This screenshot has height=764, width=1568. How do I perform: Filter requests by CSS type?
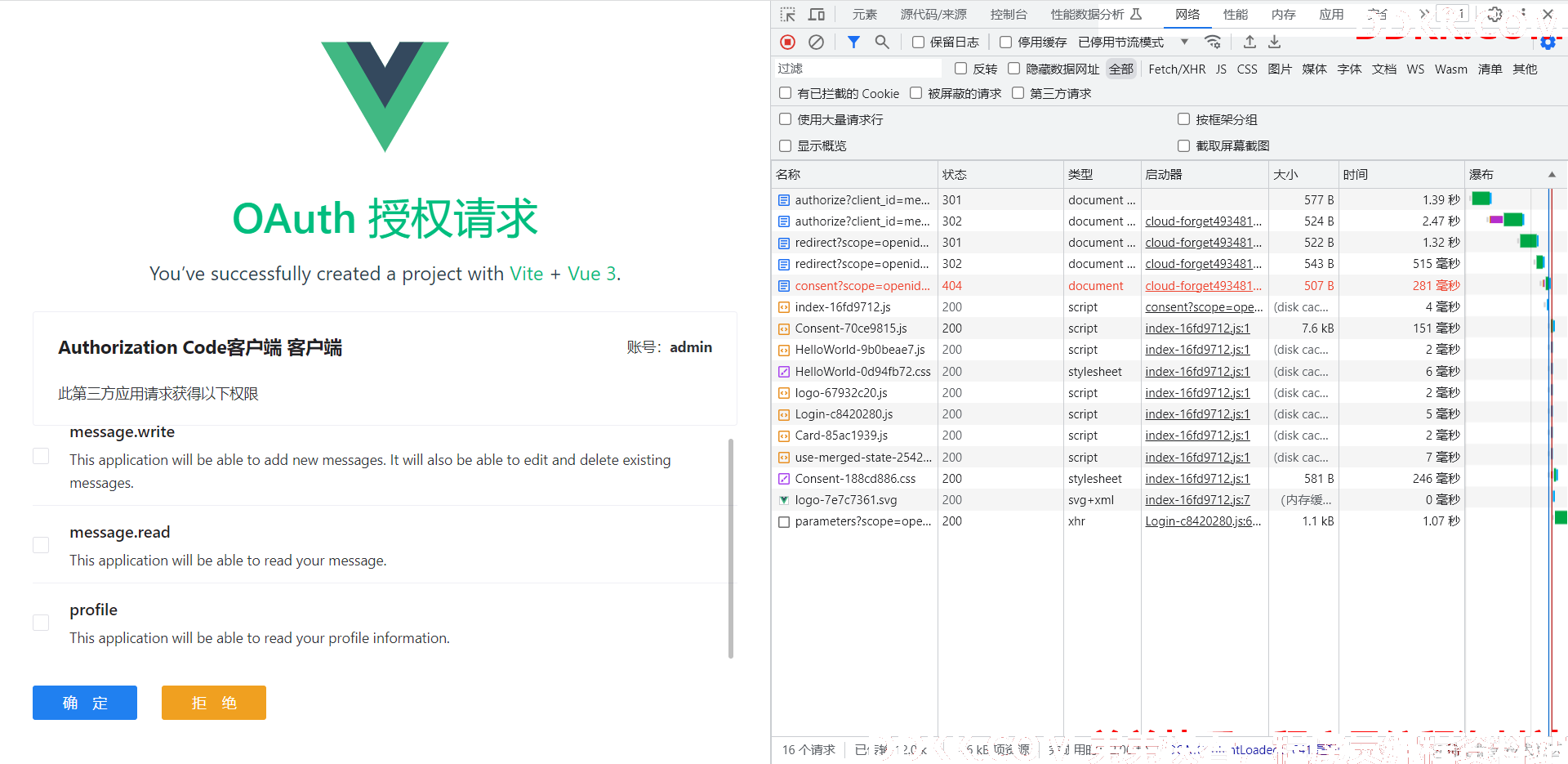pos(1247,69)
